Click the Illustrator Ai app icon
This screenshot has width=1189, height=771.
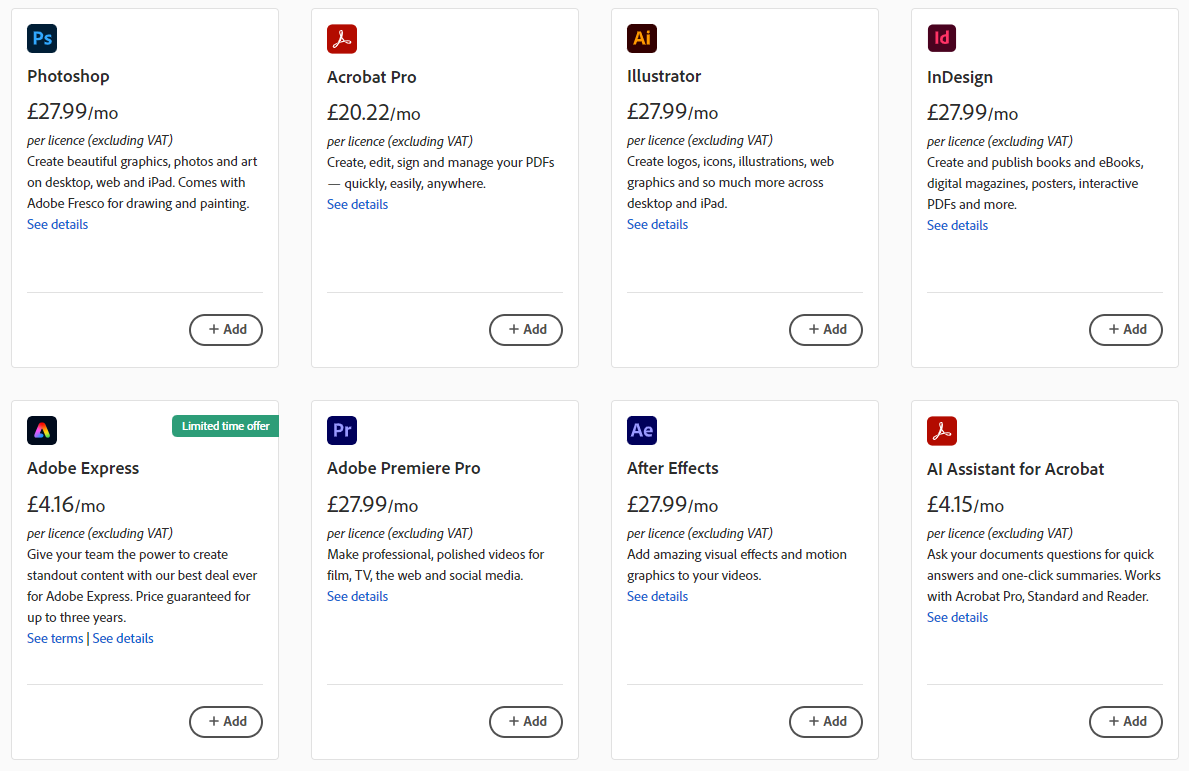[x=642, y=39]
